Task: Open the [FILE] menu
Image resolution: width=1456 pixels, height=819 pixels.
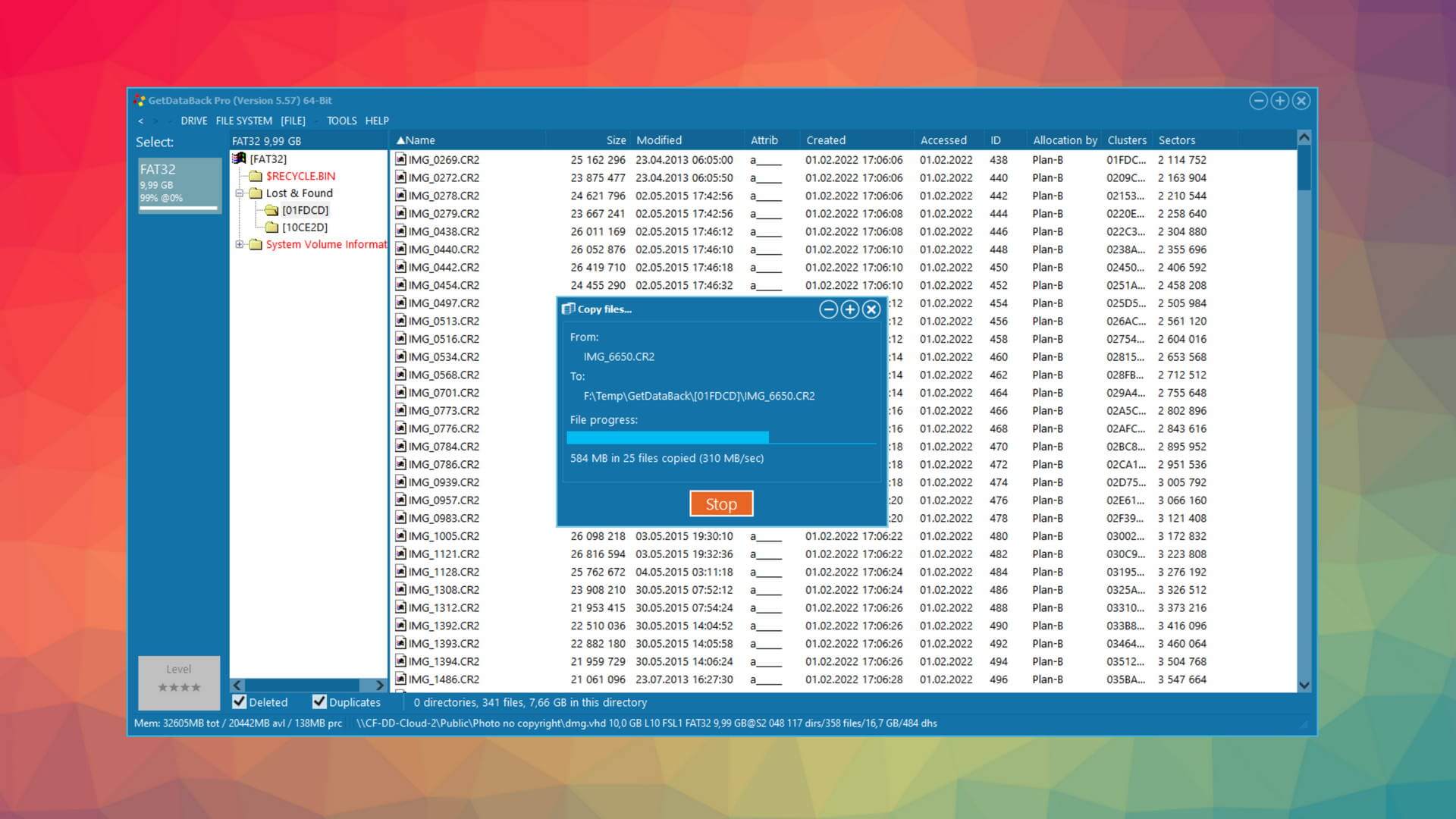Action: tap(293, 121)
